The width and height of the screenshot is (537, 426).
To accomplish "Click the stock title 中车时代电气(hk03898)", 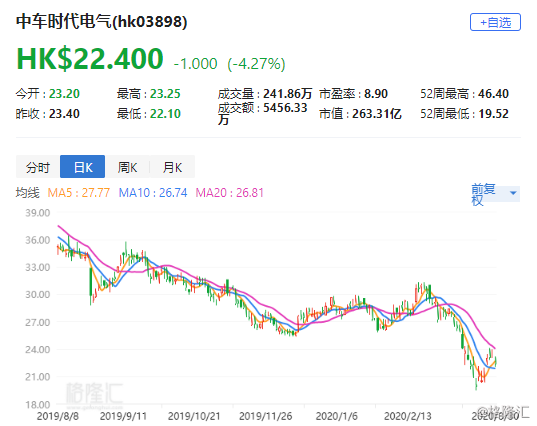I will coord(102,22).
